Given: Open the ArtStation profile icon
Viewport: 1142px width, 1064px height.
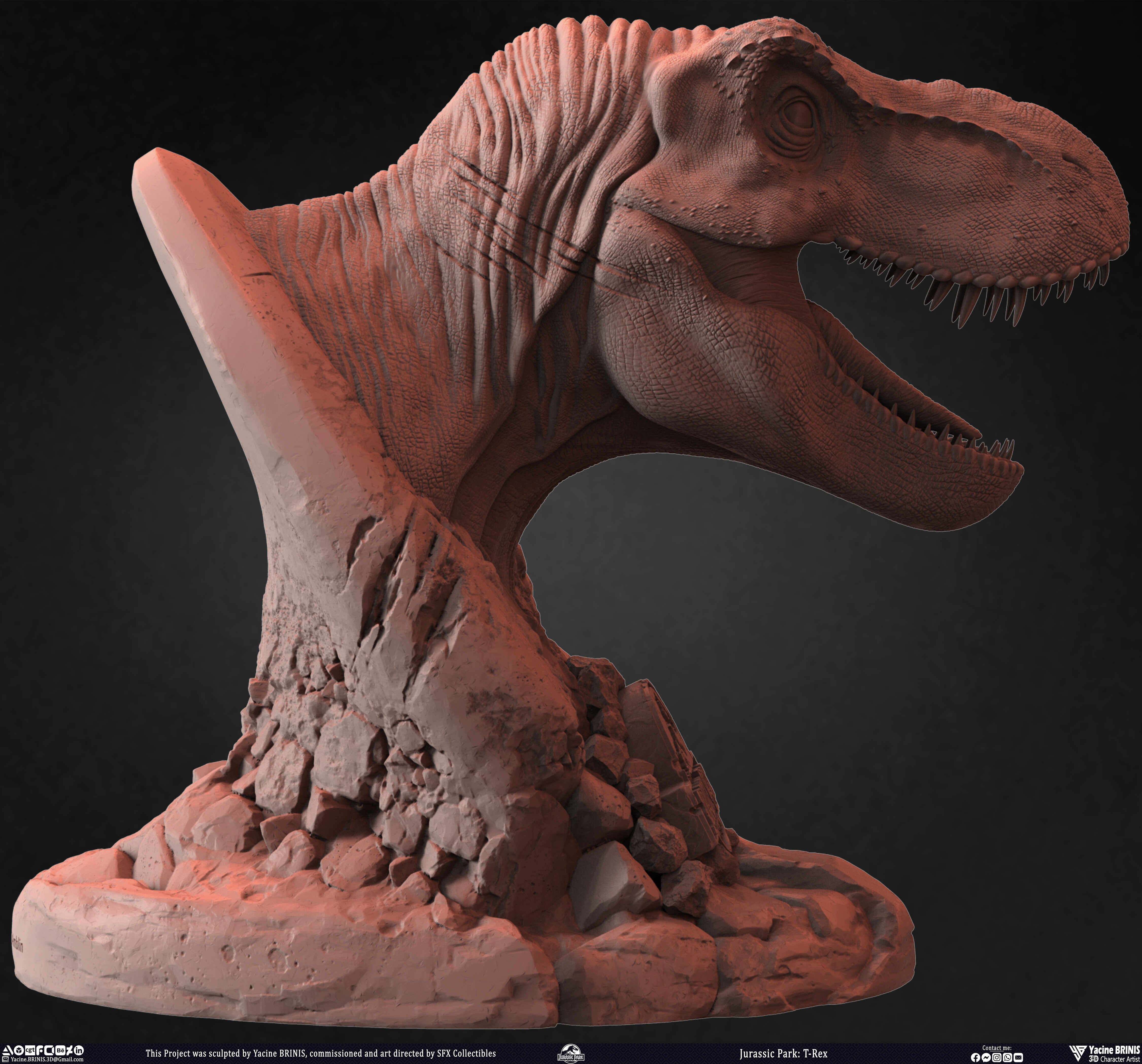Looking at the screenshot, I should [7, 1050].
